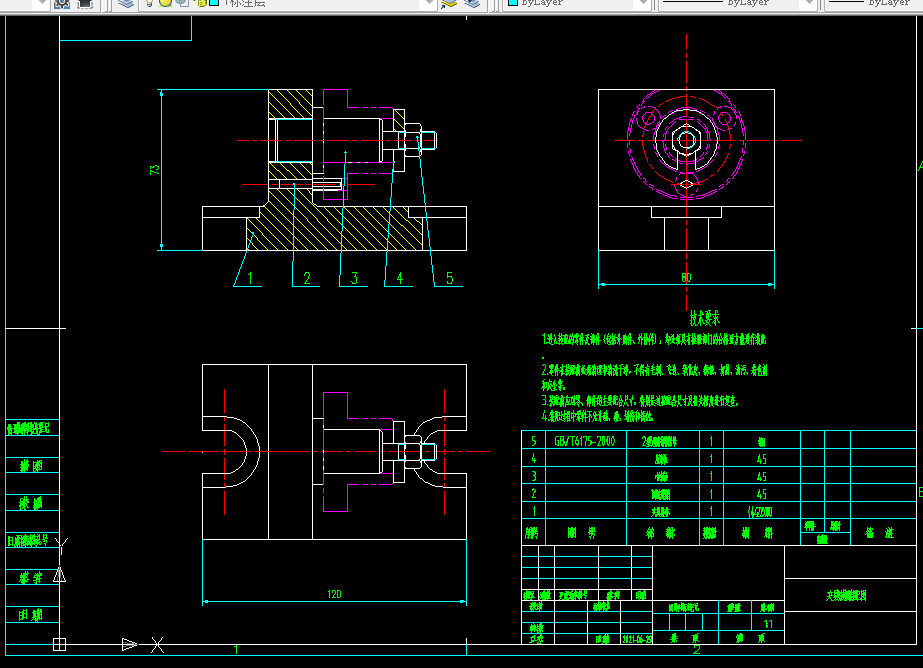Click item number 2 in parts list

tap(534, 493)
